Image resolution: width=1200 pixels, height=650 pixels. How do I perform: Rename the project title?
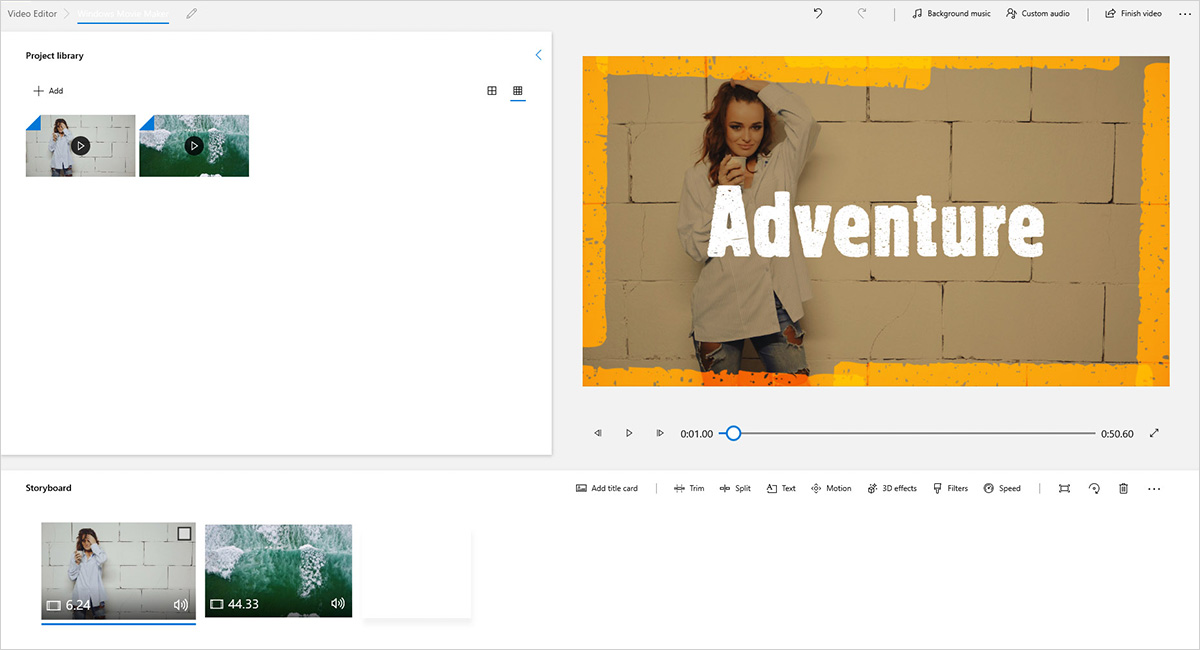(x=191, y=14)
